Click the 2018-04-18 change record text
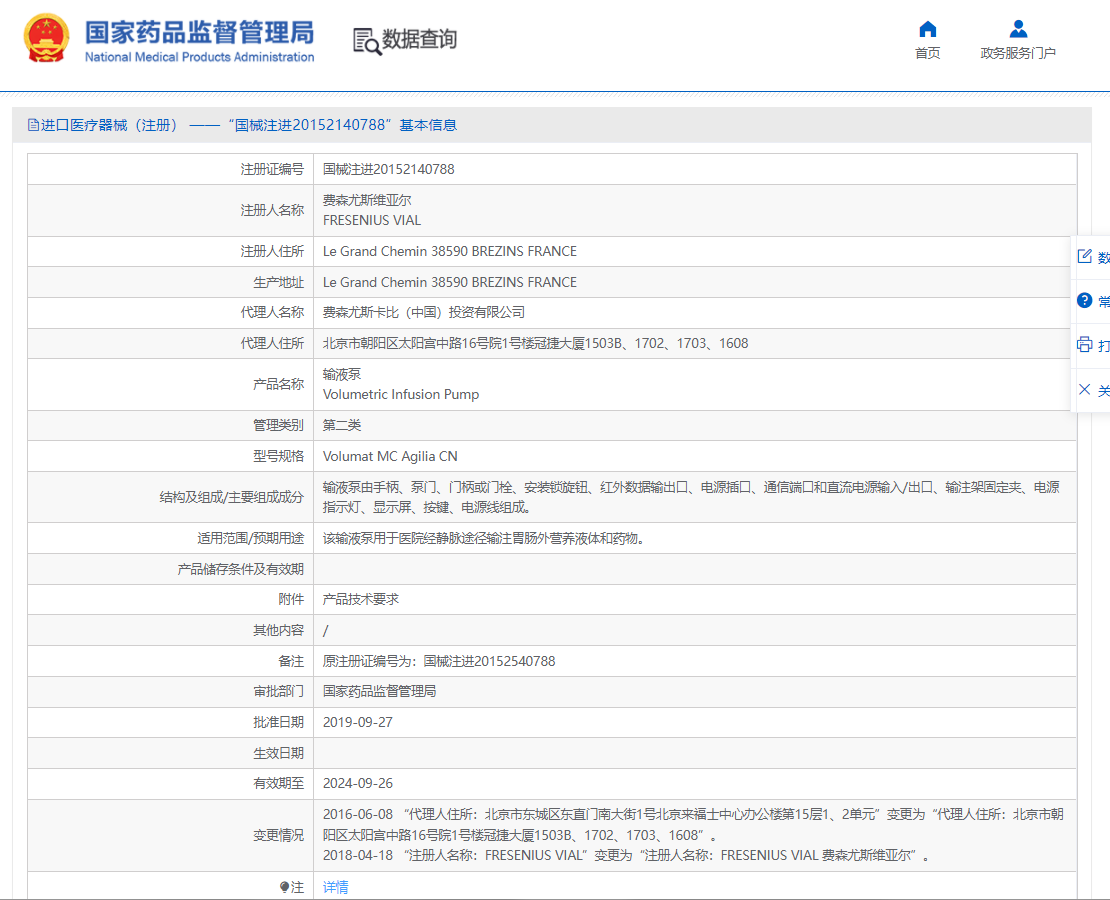The width and height of the screenshot is (1110, 900). pyautogui.click(x=626, y=855)
